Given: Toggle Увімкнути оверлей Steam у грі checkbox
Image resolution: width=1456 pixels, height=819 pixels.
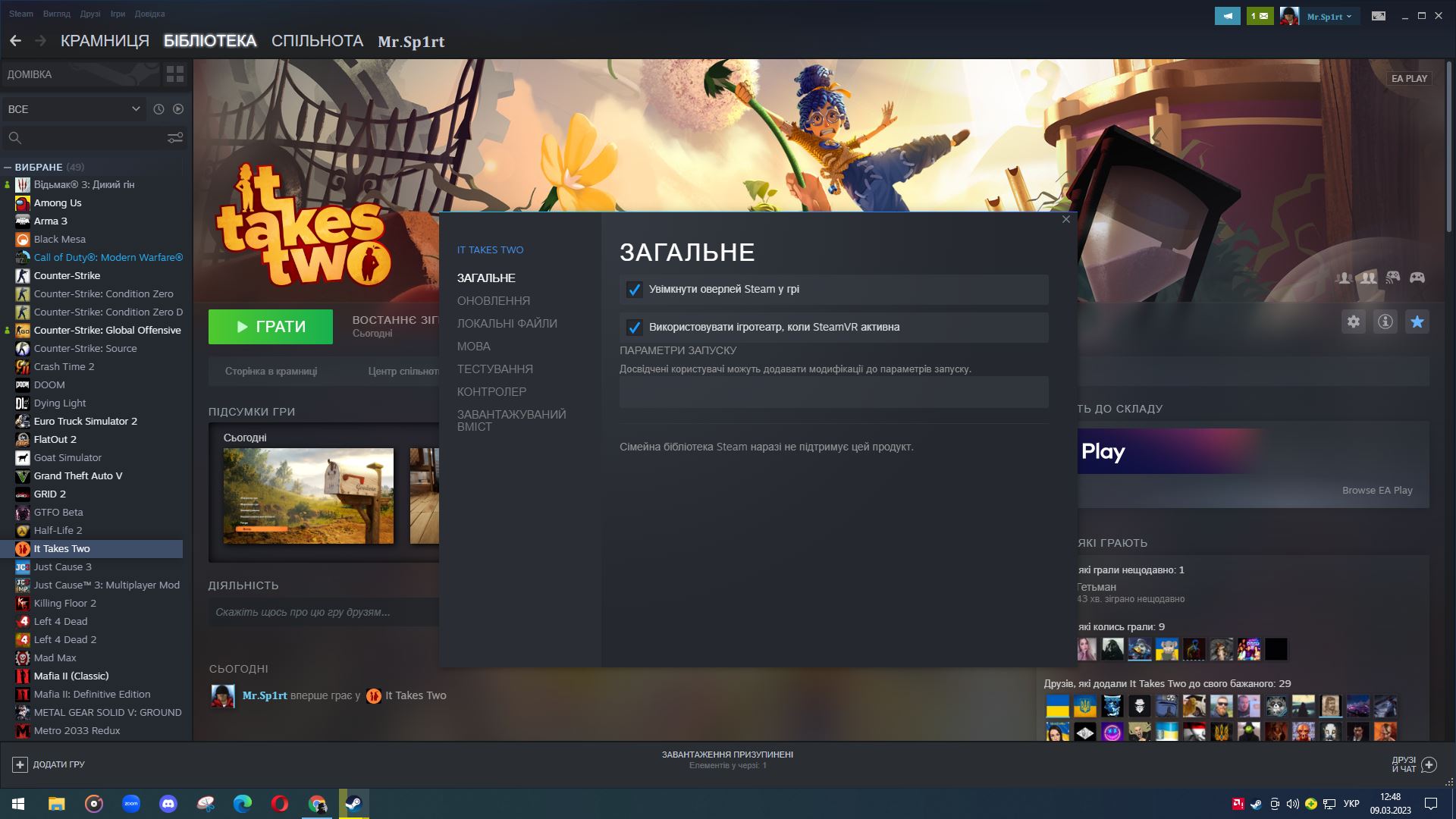Looking at the screenshot, I should click(634, 290).
